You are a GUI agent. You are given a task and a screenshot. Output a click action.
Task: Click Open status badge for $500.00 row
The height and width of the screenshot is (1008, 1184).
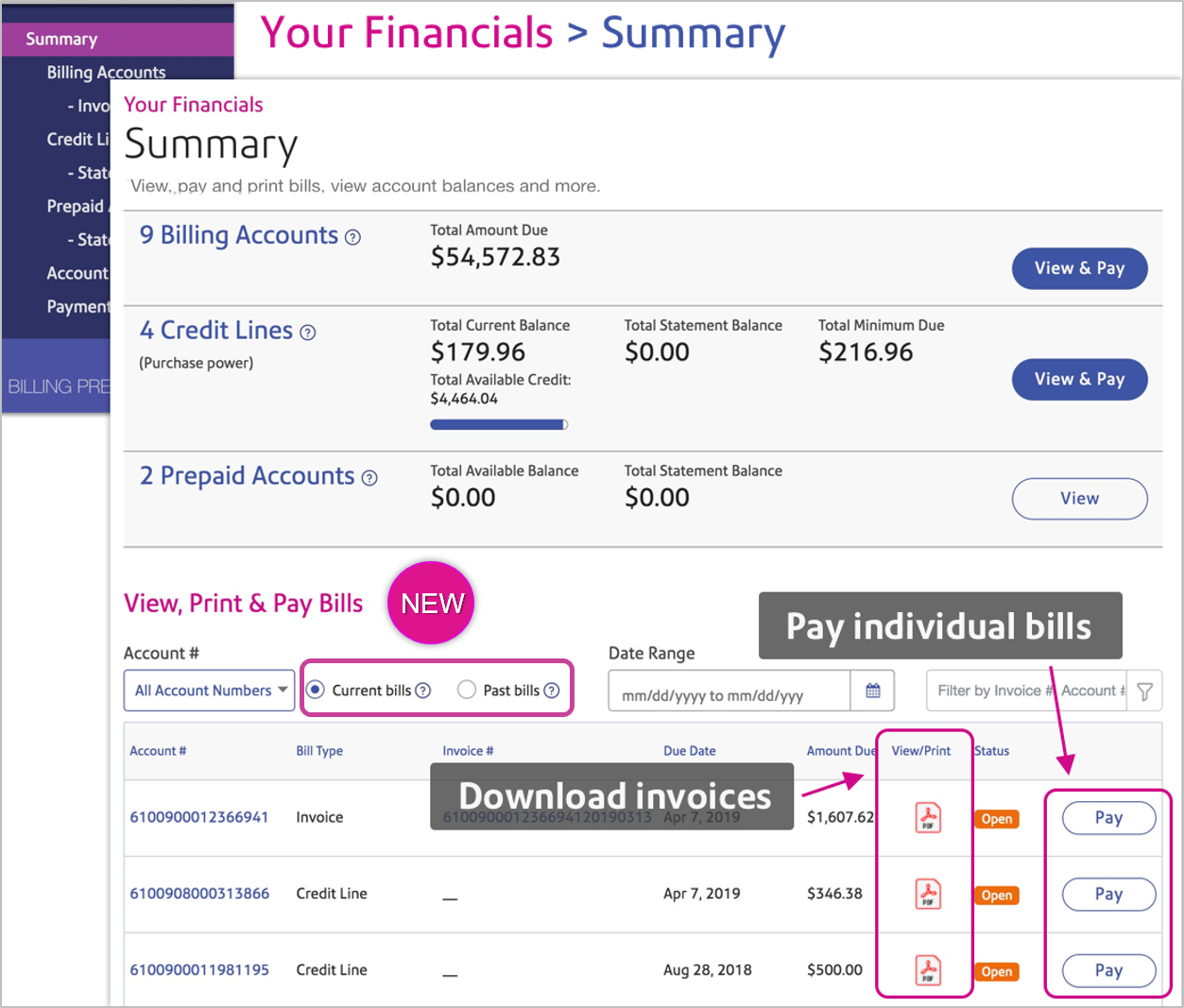(x=997, y=972)
